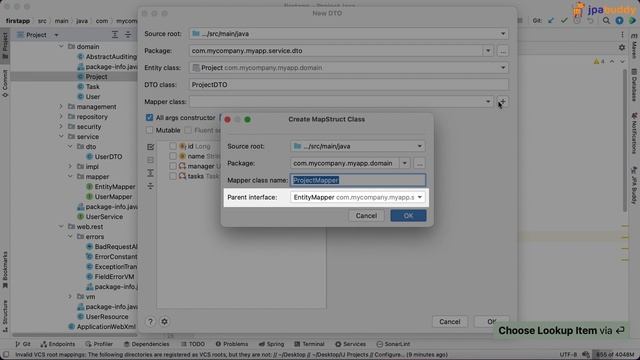The width and height of the screenshot is (640, 360).
Task: Click the editor settings gear icon
Action: pos(622,48)
